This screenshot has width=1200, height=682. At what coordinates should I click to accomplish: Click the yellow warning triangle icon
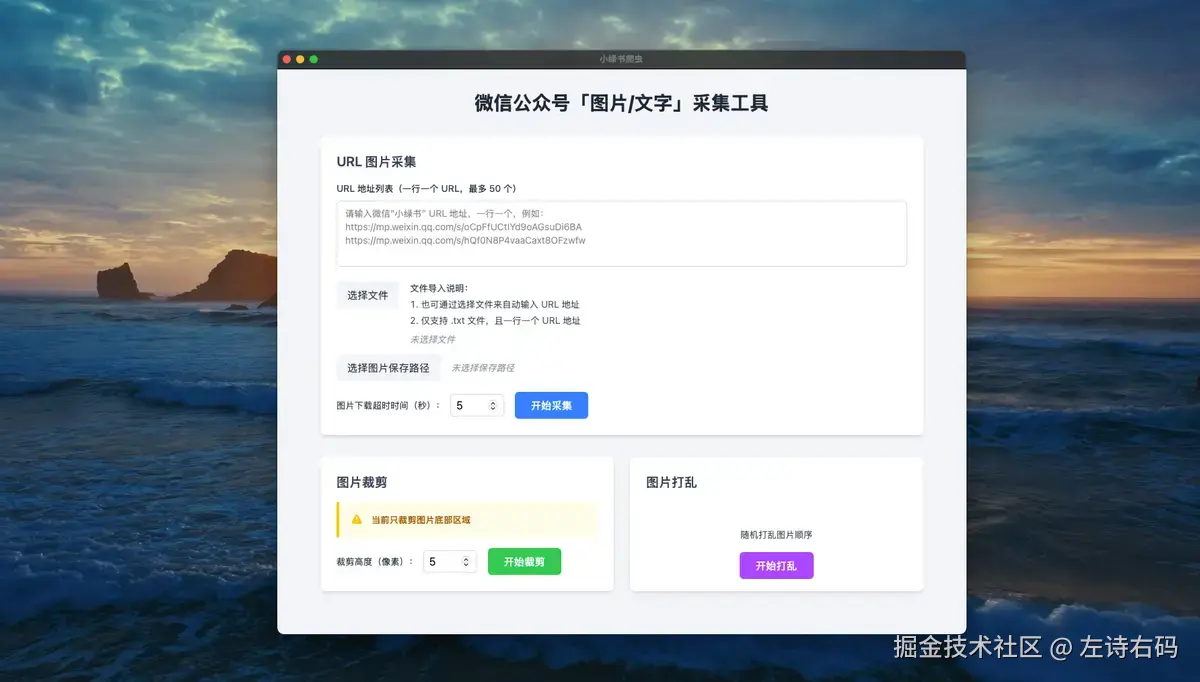pos(357,520)
